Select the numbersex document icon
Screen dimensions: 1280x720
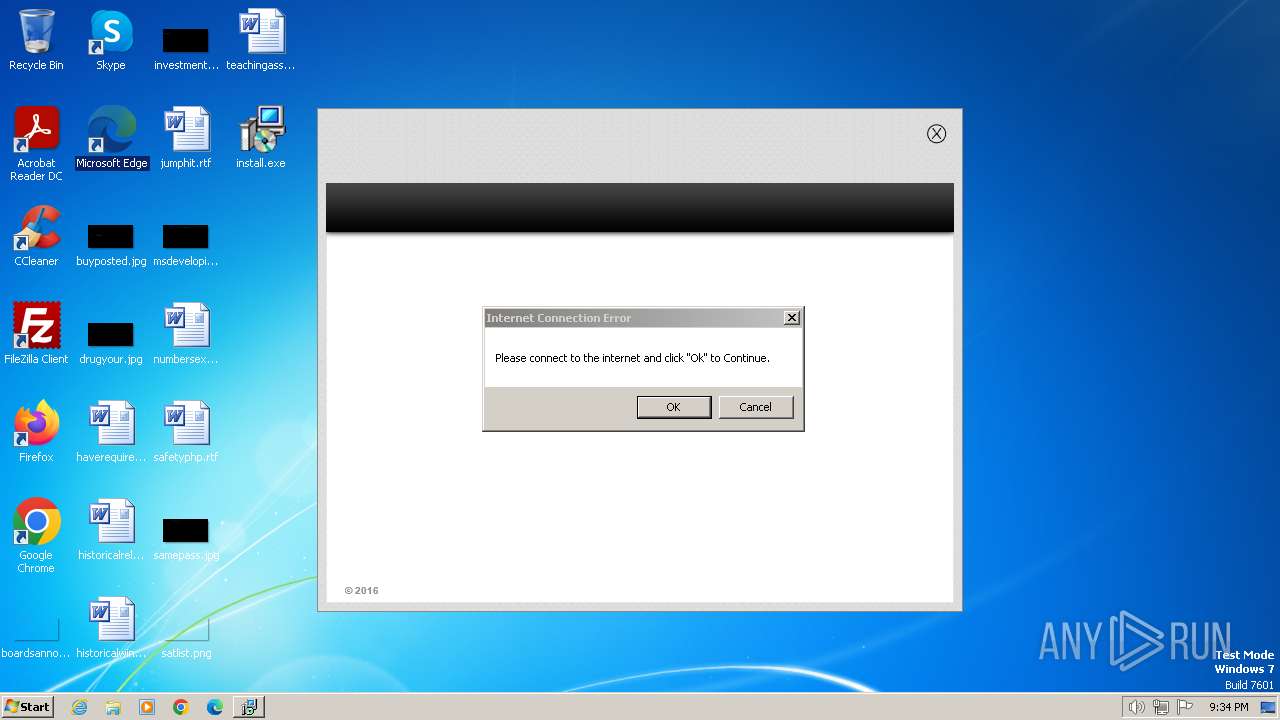[186, 334]
